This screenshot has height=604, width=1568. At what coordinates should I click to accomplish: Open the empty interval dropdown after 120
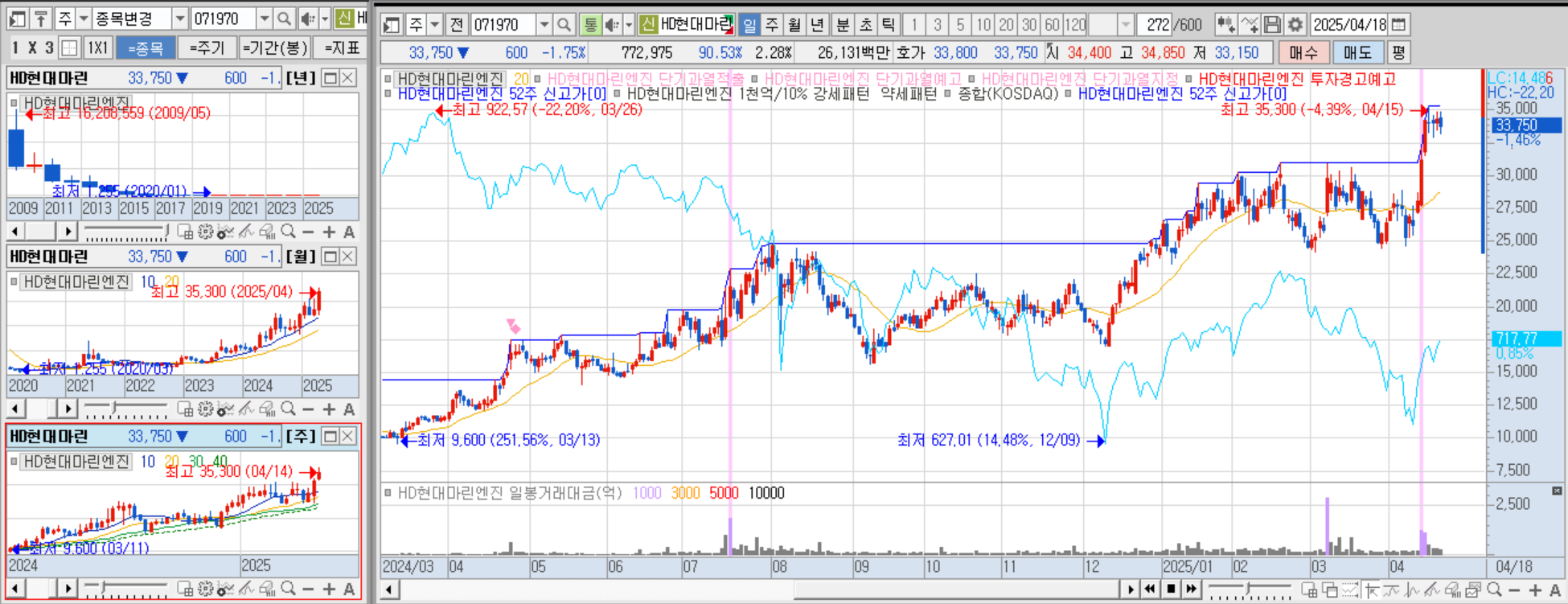click(x=1126, y=25)
